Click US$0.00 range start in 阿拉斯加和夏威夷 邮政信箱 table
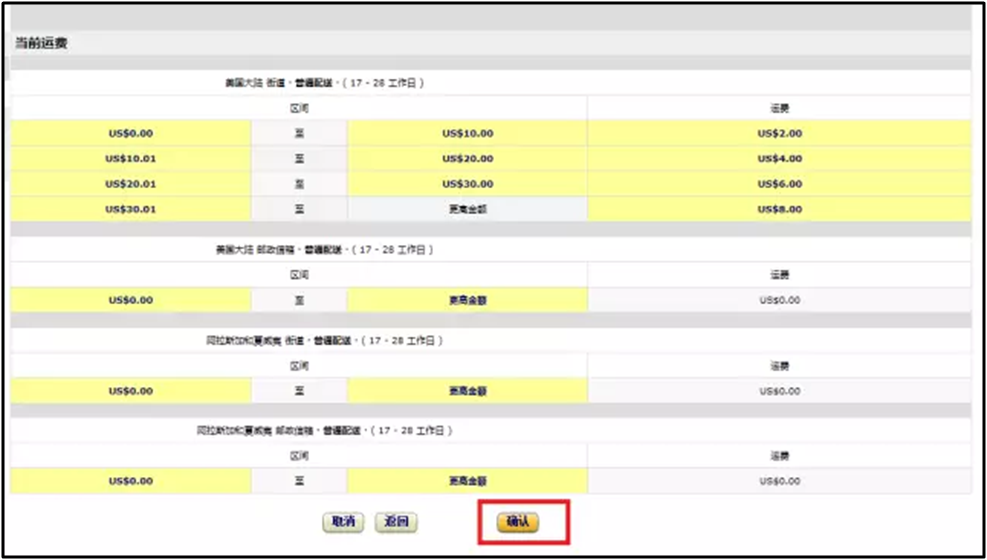 pyautogui.click(x=131, y=481)
